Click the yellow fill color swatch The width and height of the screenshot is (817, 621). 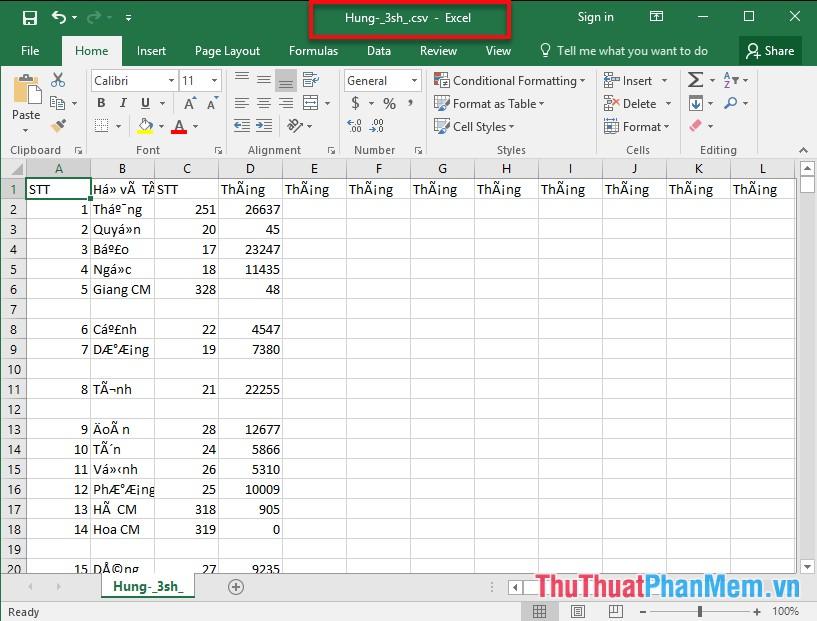pyautogui.click(x=145, y=126)
